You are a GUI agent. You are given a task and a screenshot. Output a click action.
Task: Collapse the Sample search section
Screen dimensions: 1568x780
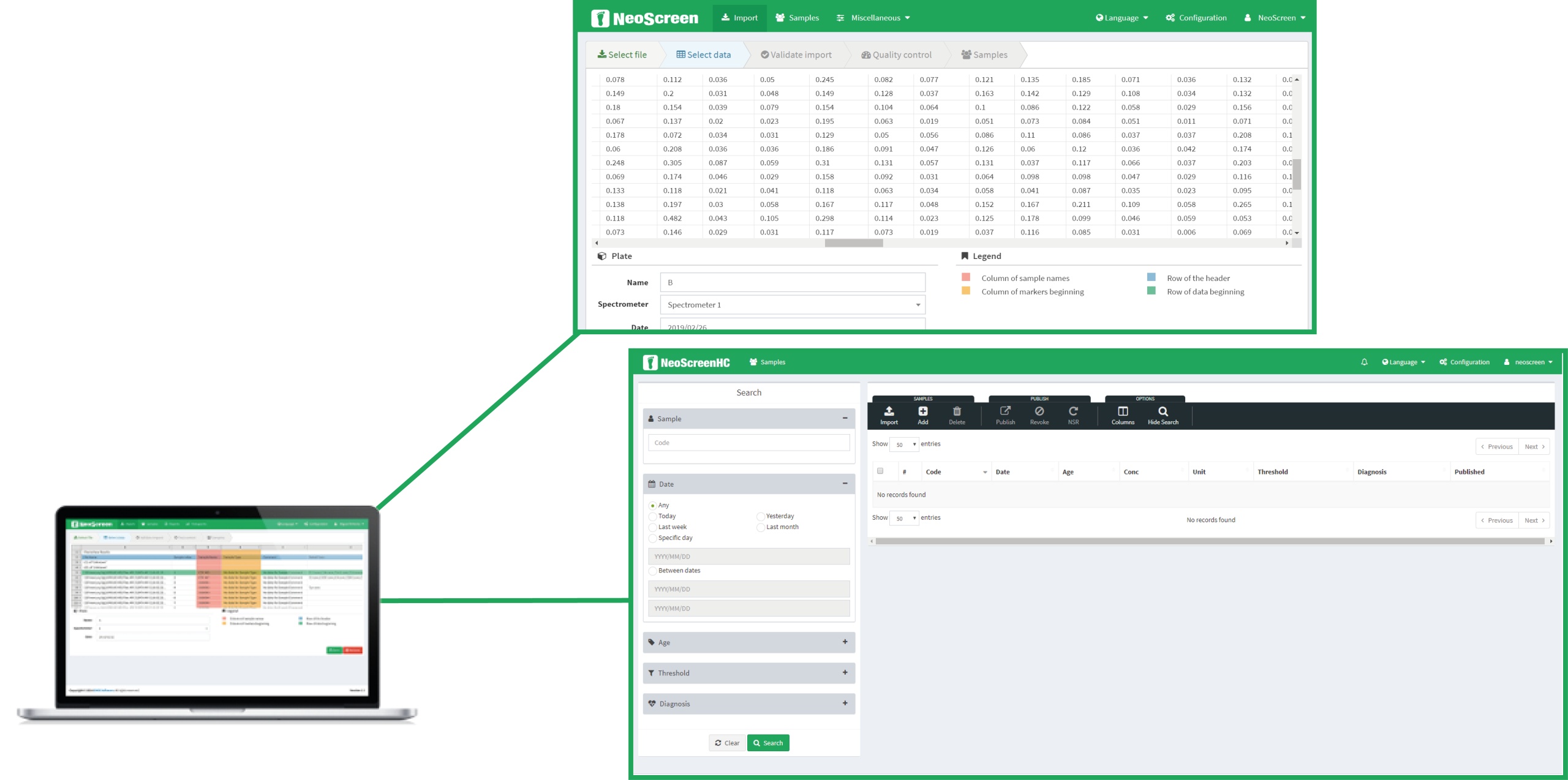(845, 418)
